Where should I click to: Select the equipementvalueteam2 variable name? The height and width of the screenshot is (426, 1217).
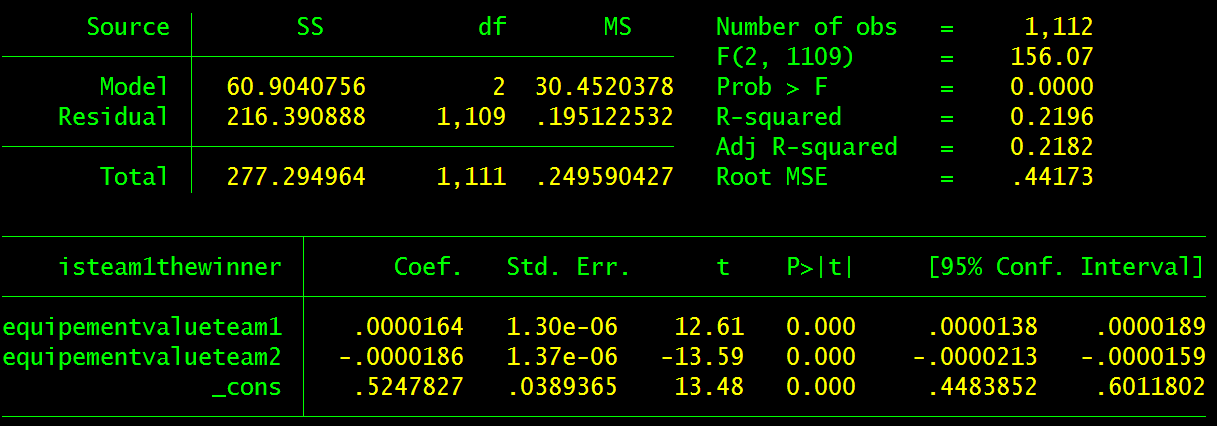pos(142,356)
